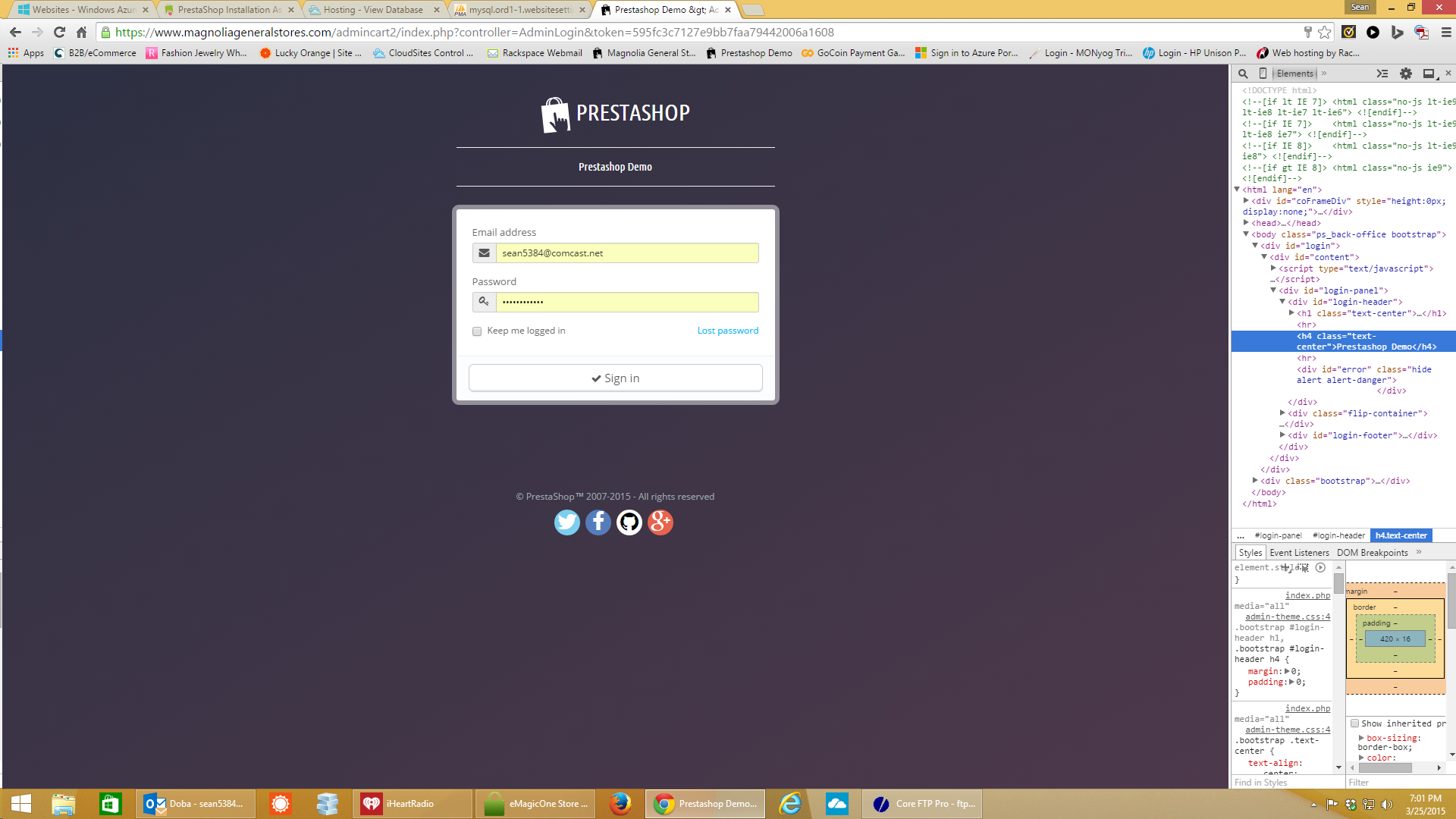Enable Show inherited properties checkbox
This screenshot has height=819, width=1456.
click(1354, 723)
